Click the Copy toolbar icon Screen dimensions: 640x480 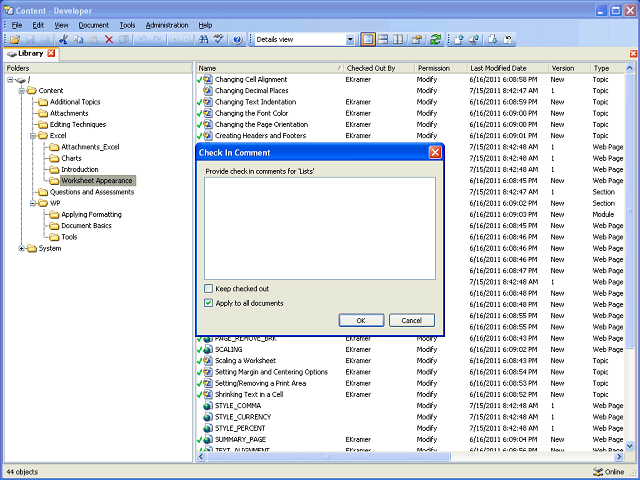pyautogui.click(x=78, y=40)
